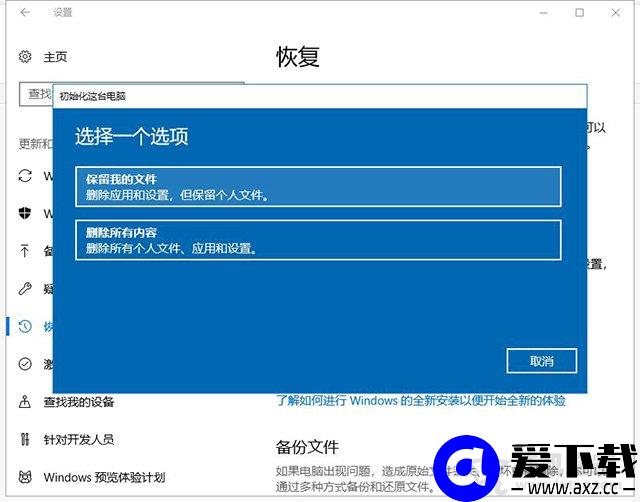Select the Recovery clock-arrow icon

(x=25, y=326)
